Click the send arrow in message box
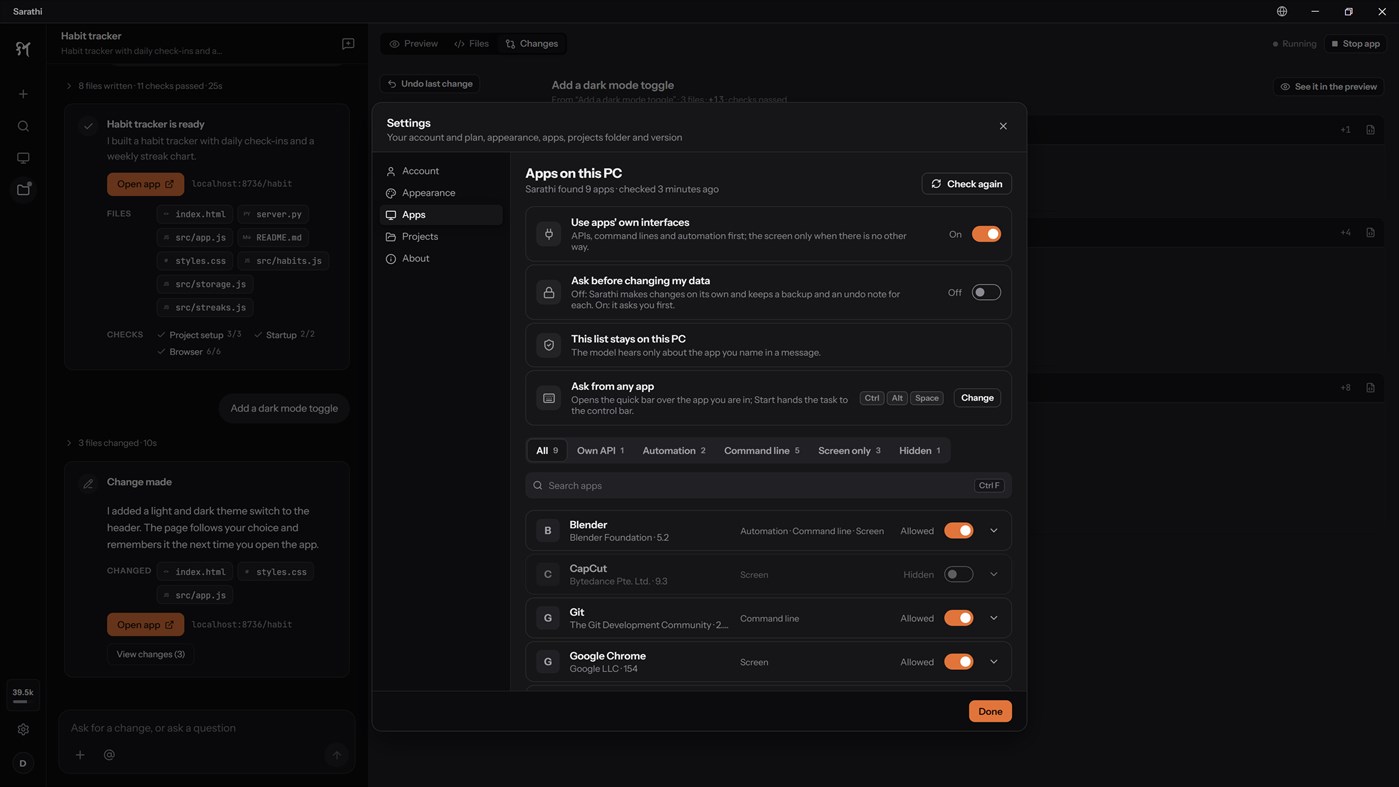1399x787 pixels. point(337,755)
